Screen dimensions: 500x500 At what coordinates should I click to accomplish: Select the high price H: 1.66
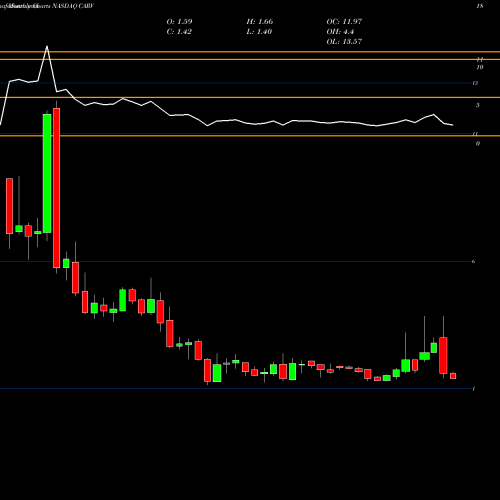pyautogui.click(x=260, y=21)
